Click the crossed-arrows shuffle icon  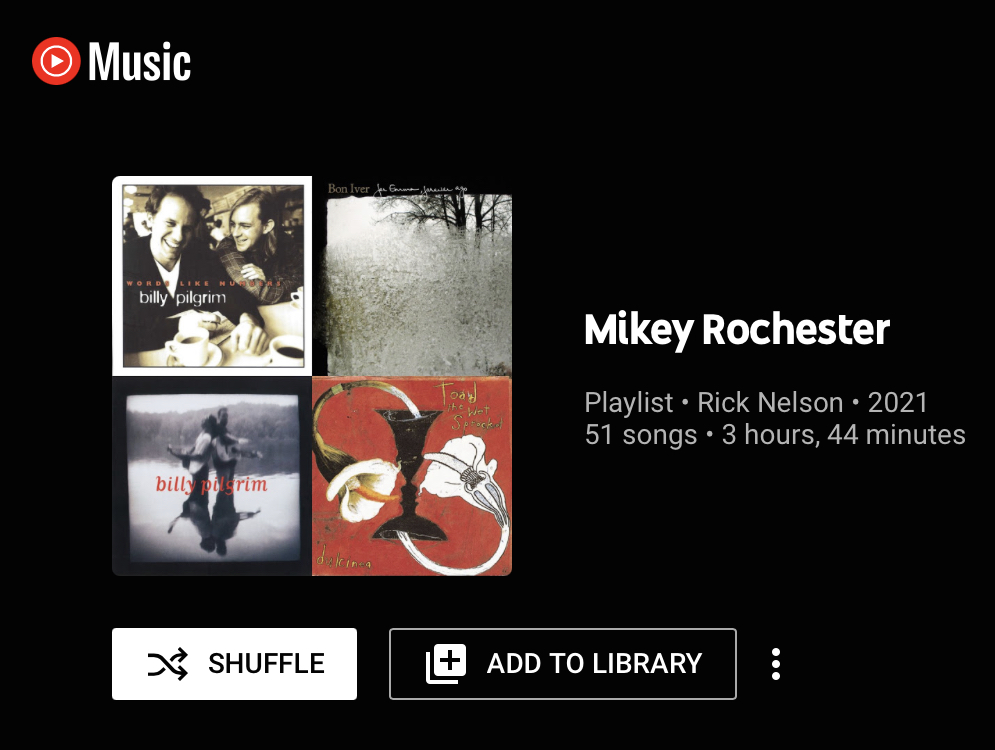click(x=168, y=664)
